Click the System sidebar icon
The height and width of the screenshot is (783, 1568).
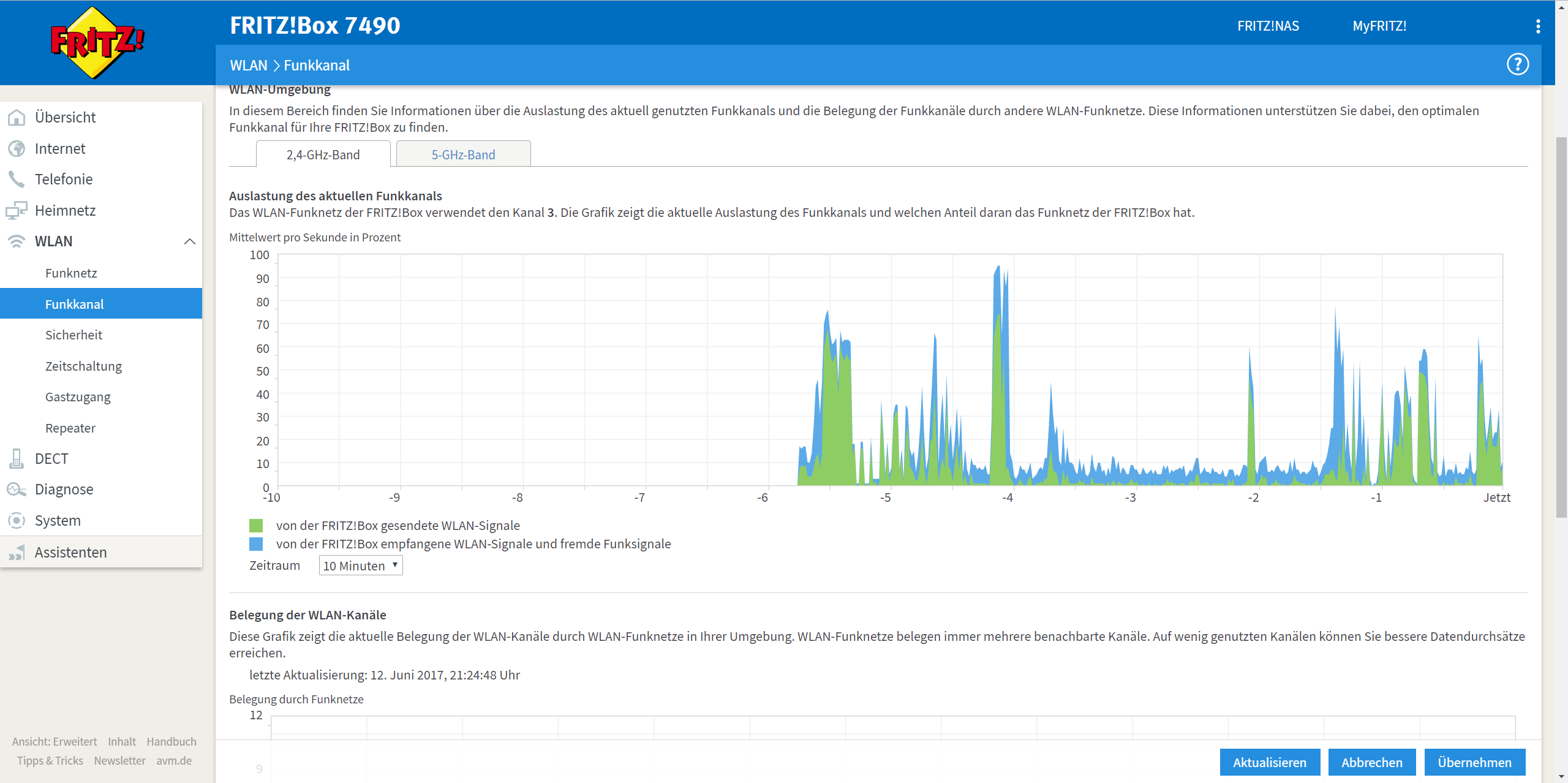point(17,520)
